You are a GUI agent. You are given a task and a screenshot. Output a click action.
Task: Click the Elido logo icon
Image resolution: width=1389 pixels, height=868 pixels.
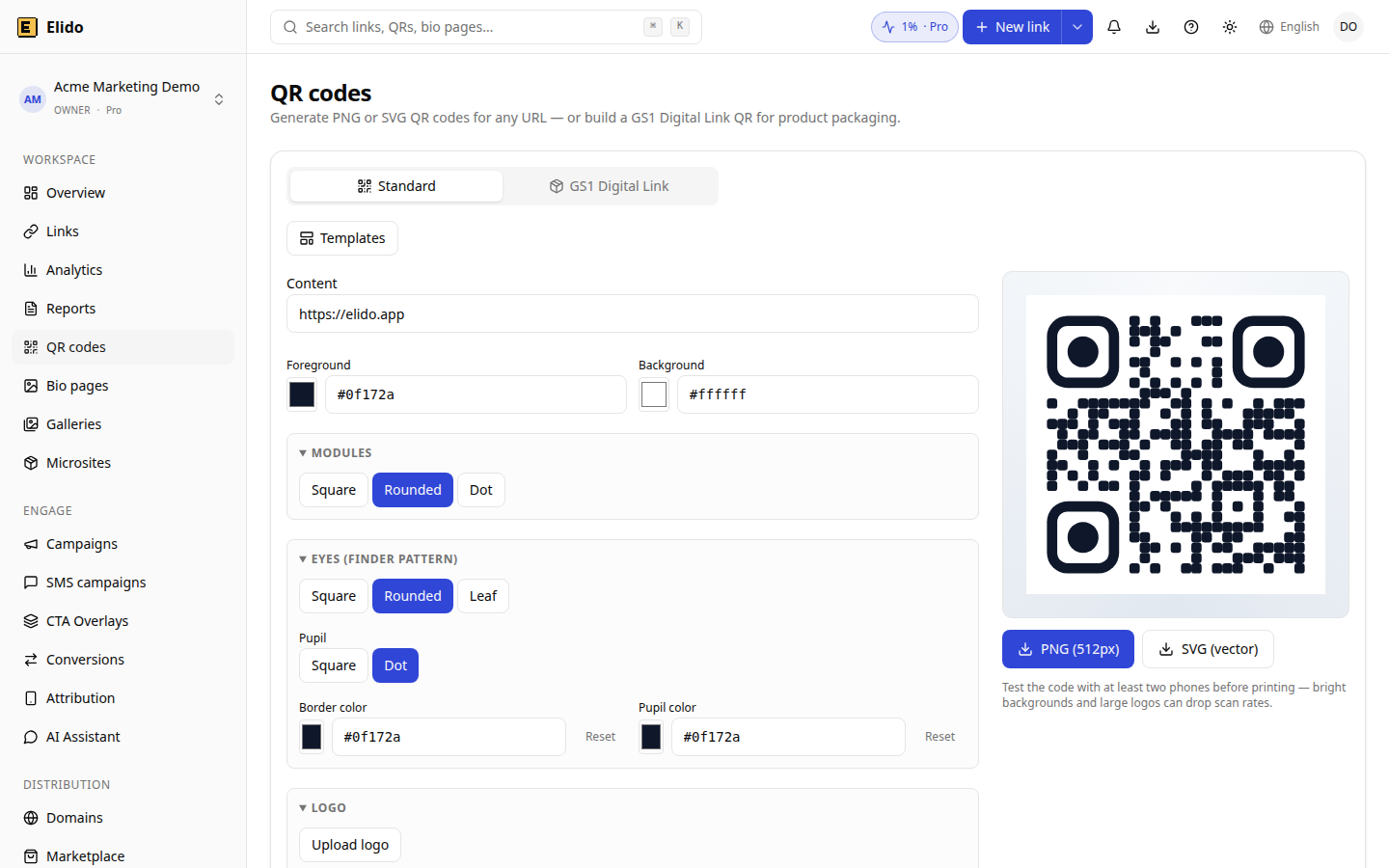[27, 27]
